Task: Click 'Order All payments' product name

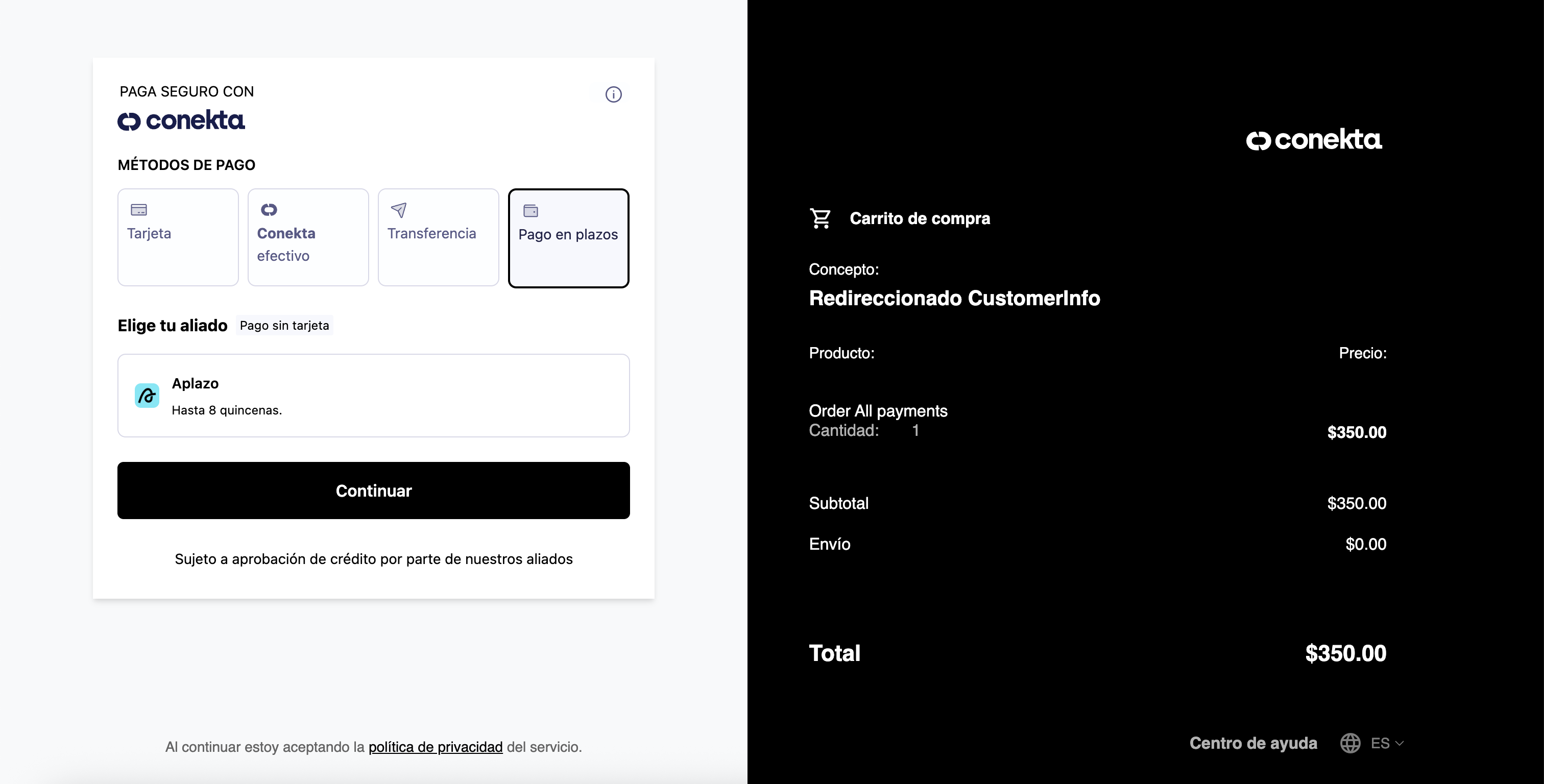Action: pyautogui.click(x=878, y=410)
